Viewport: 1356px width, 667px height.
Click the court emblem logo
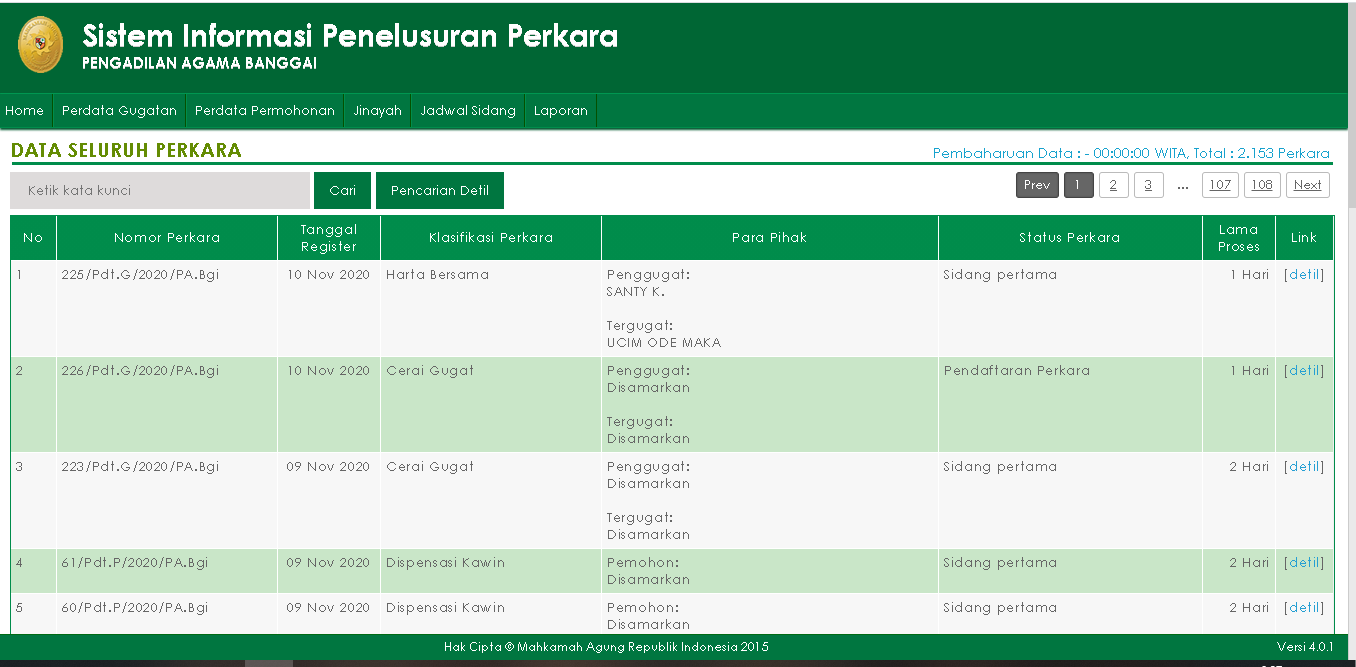[x=40, y=45]
